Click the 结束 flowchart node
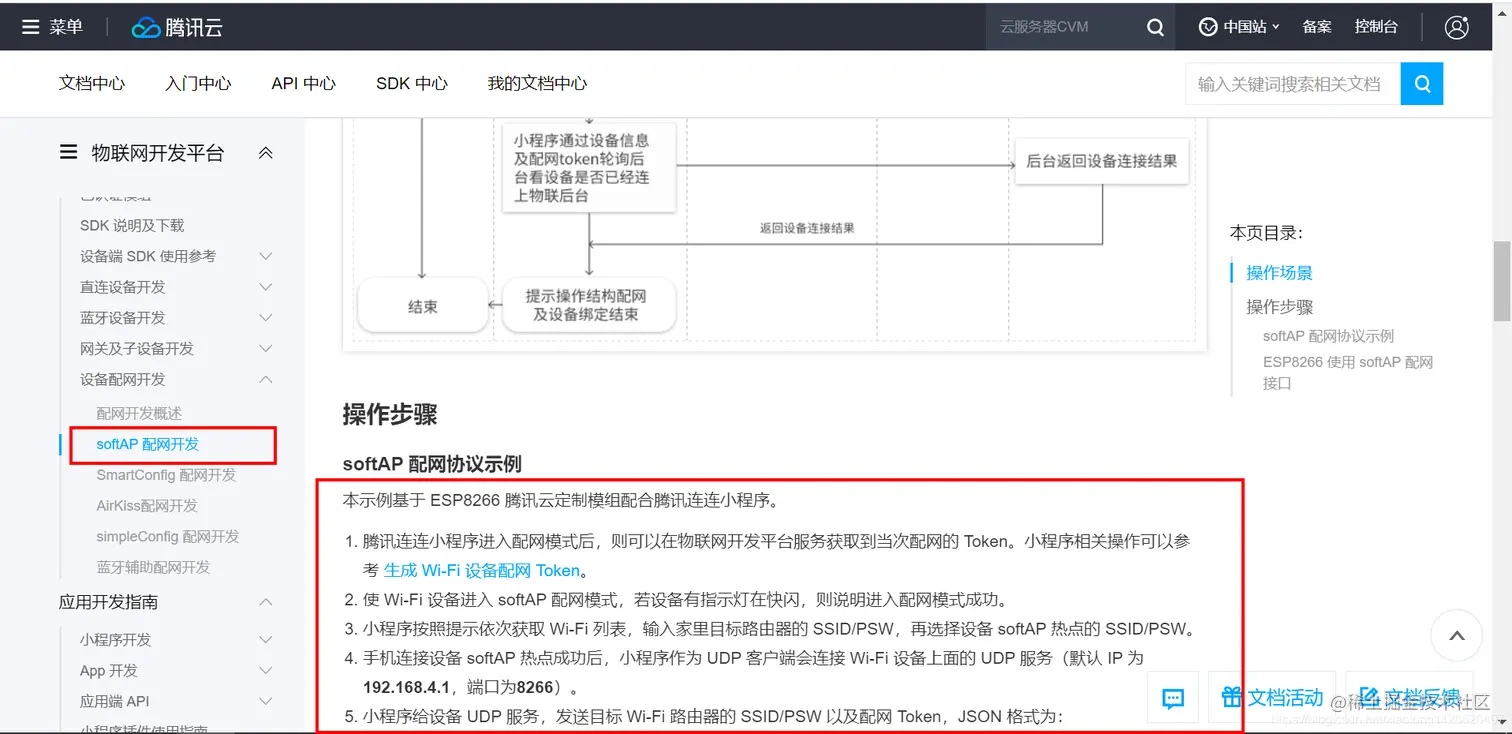The image size is (1512, 734). (x=423, y=307)
